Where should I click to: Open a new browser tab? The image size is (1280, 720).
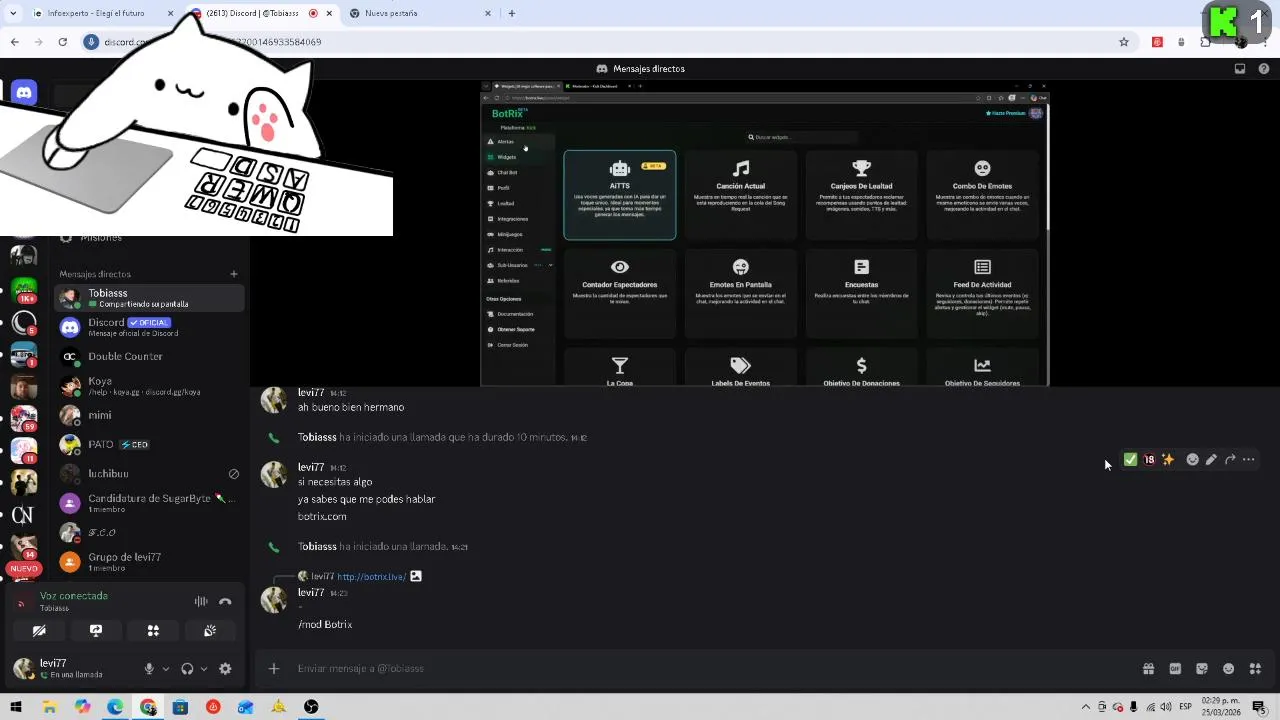pos(512,13)
